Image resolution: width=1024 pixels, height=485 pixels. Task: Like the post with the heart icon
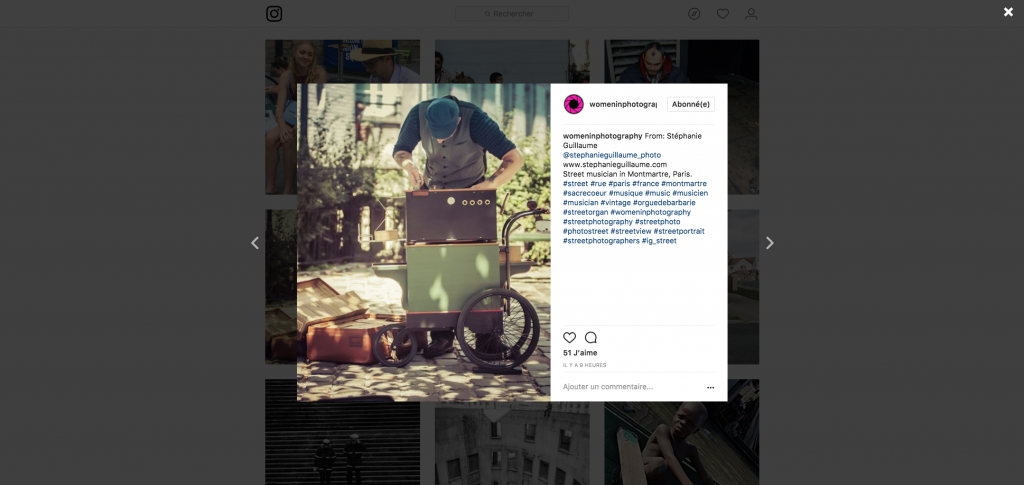[569, 337]
